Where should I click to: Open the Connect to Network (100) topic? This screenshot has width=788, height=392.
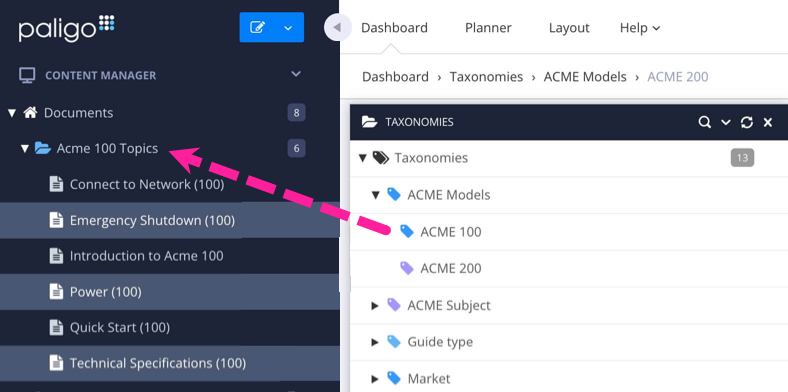tap(147, 184)
